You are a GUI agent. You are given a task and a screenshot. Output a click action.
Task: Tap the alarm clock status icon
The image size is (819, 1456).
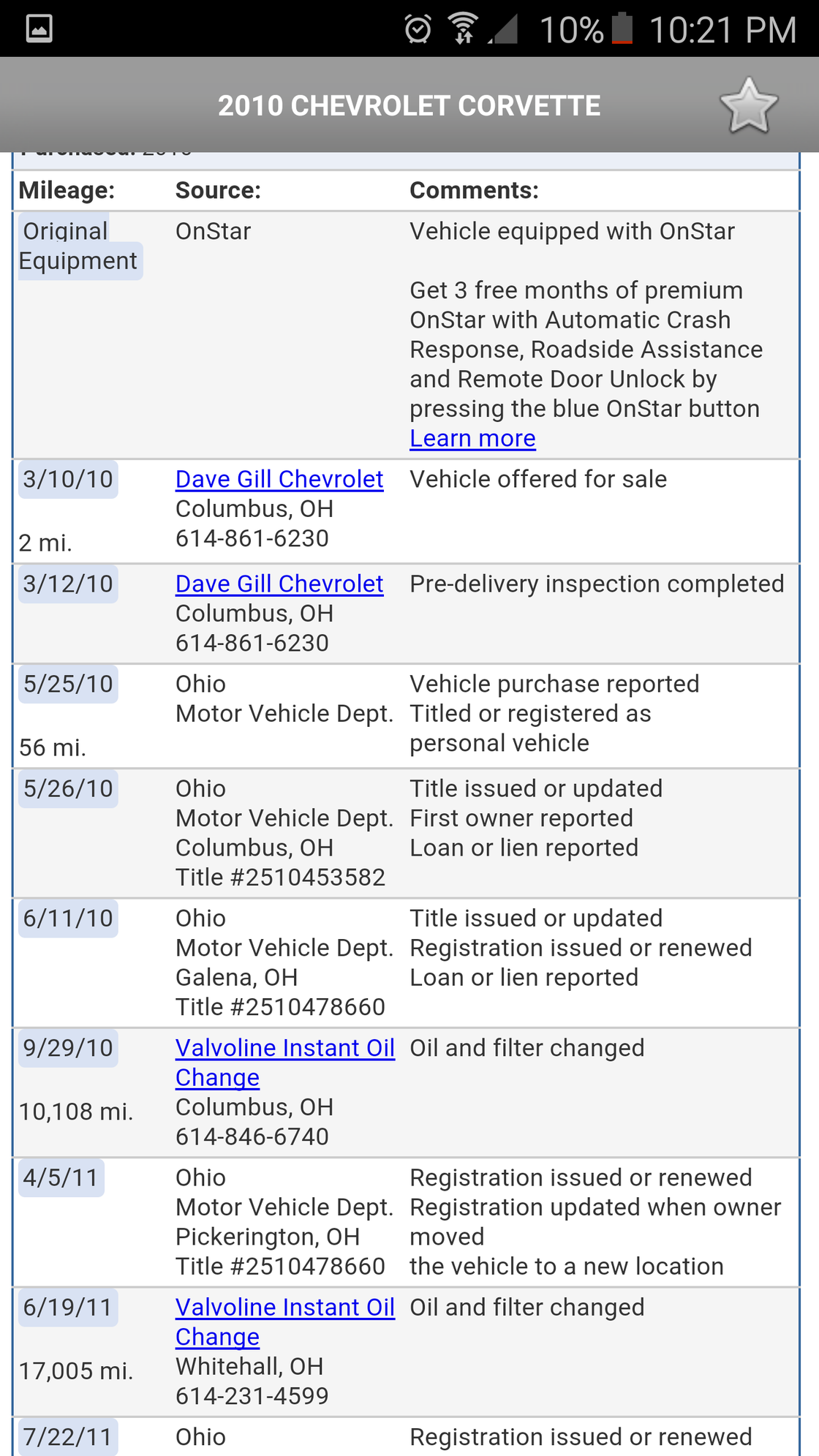(x=418, y=29)
